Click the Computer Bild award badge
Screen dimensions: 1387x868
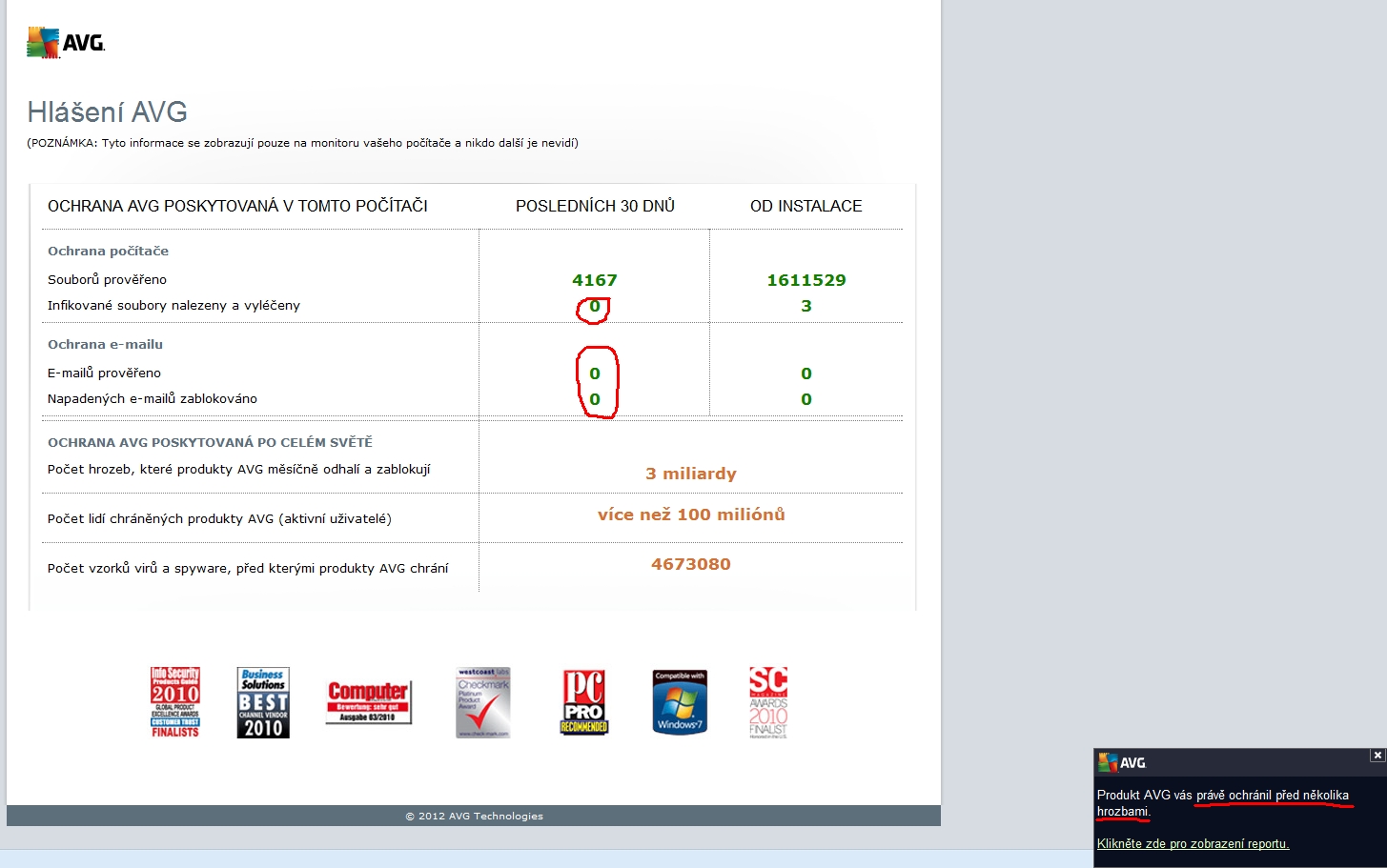coord(368,702)
